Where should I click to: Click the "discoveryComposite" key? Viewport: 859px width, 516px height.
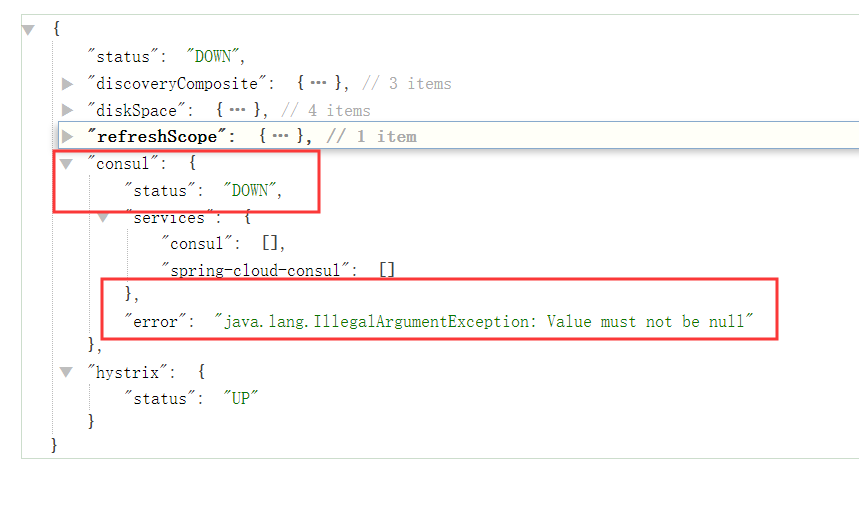177,84
